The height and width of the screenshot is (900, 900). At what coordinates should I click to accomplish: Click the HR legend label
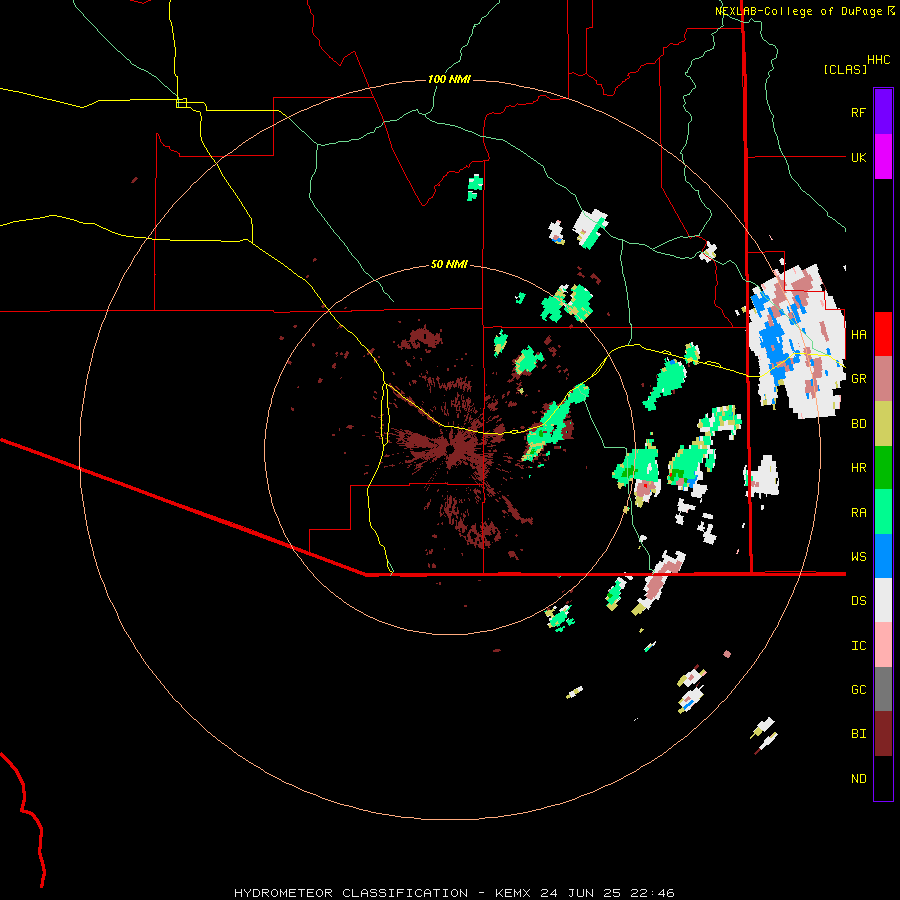858,468
